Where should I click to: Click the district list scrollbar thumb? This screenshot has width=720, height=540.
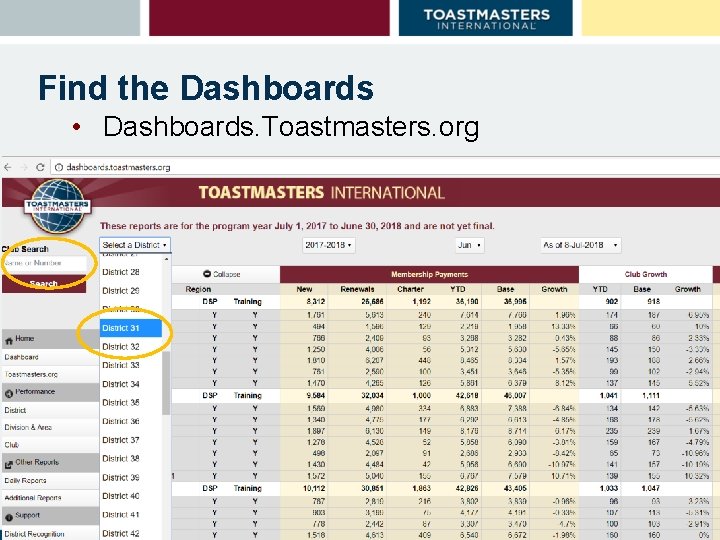click(166, 383)
